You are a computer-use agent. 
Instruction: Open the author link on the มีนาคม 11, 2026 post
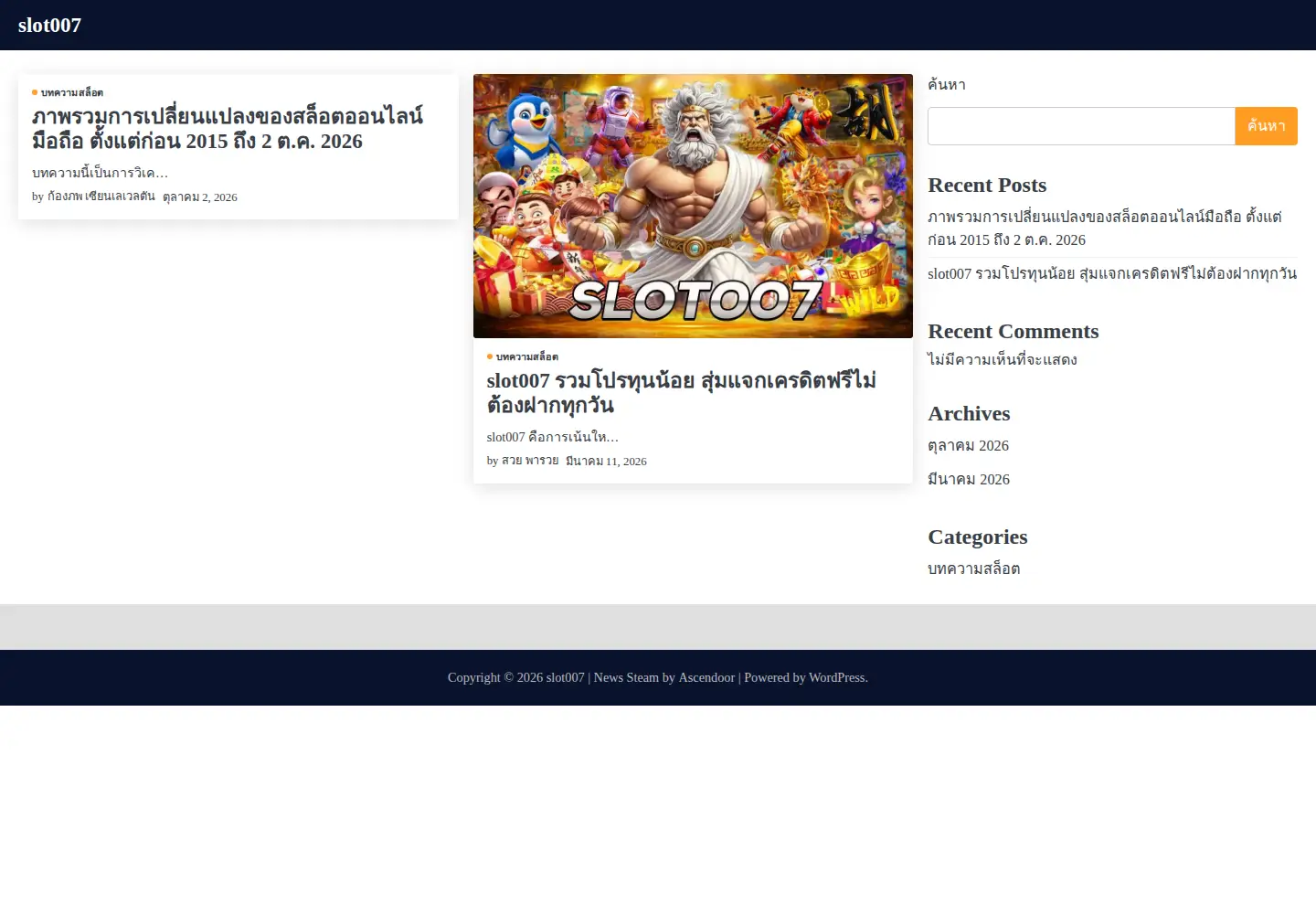(x=530, y=461)
